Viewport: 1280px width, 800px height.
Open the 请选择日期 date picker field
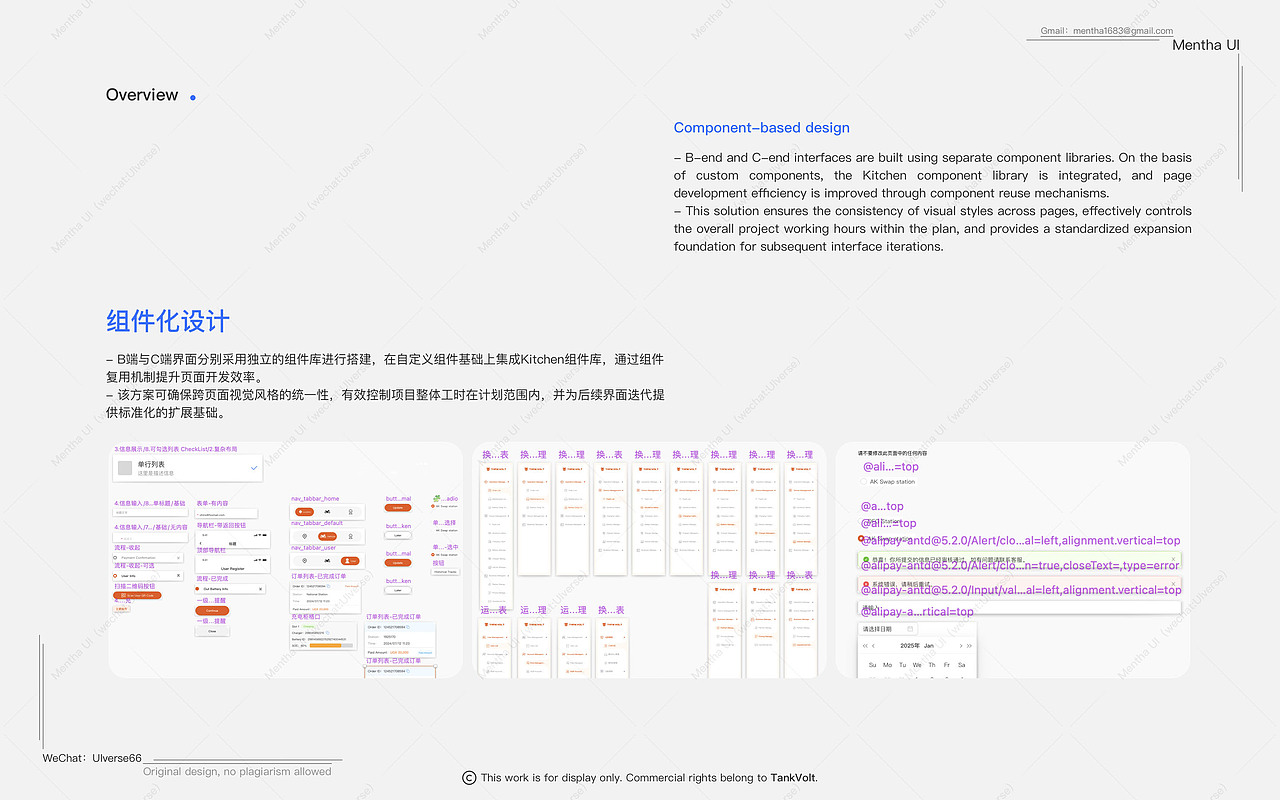coord(888,629)
